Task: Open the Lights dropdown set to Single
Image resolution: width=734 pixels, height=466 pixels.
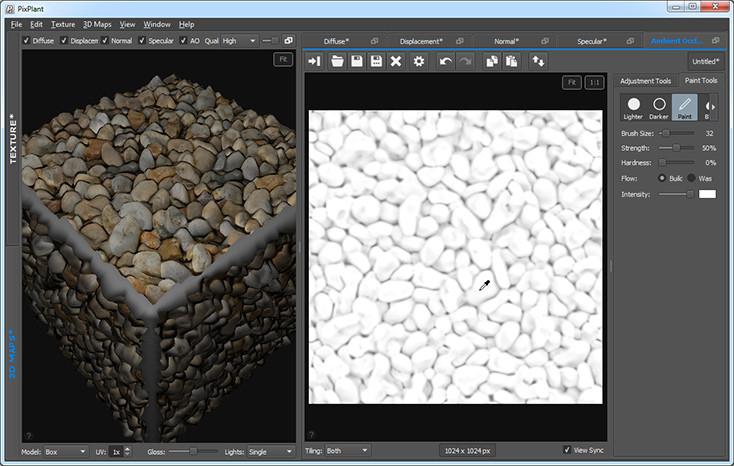Action: (271, 452)
